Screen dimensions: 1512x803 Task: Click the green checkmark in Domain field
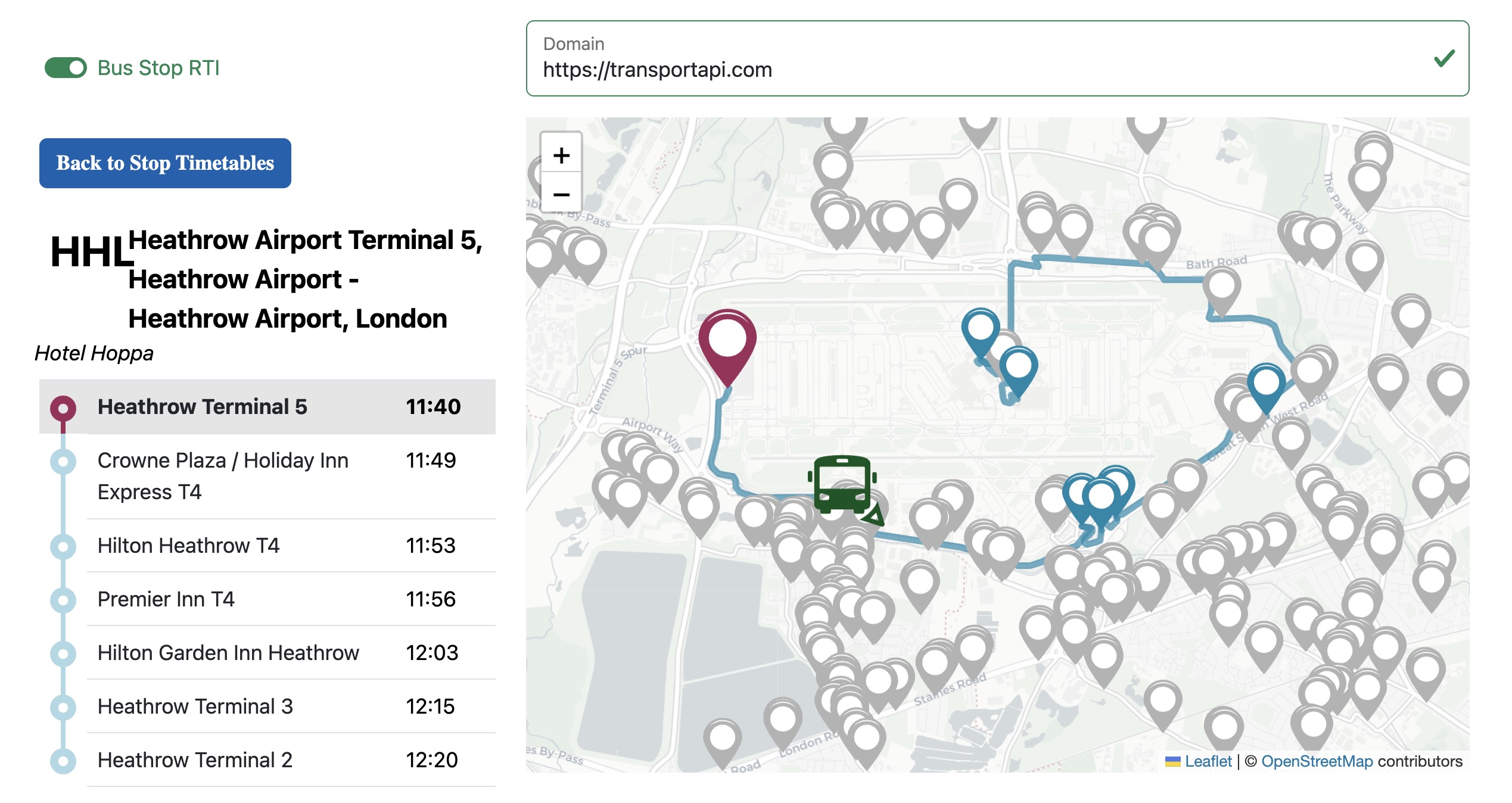point(1443,58)
